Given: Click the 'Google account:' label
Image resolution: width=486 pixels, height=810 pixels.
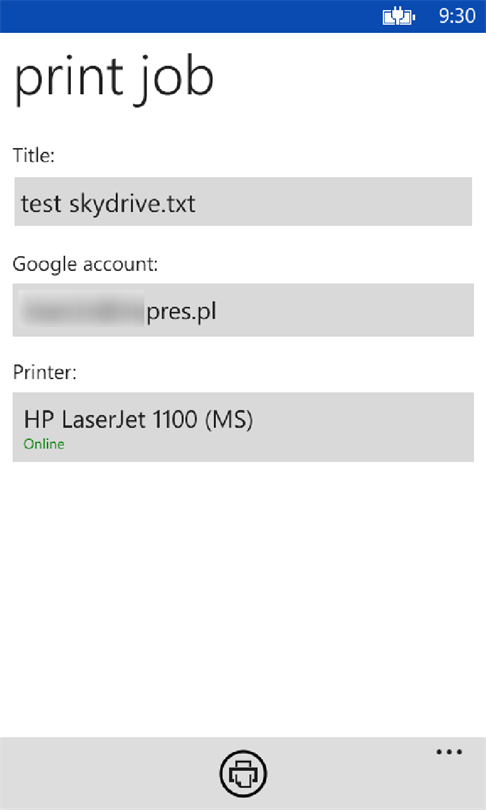Looking at the screenshot, I should coord(85,264).
